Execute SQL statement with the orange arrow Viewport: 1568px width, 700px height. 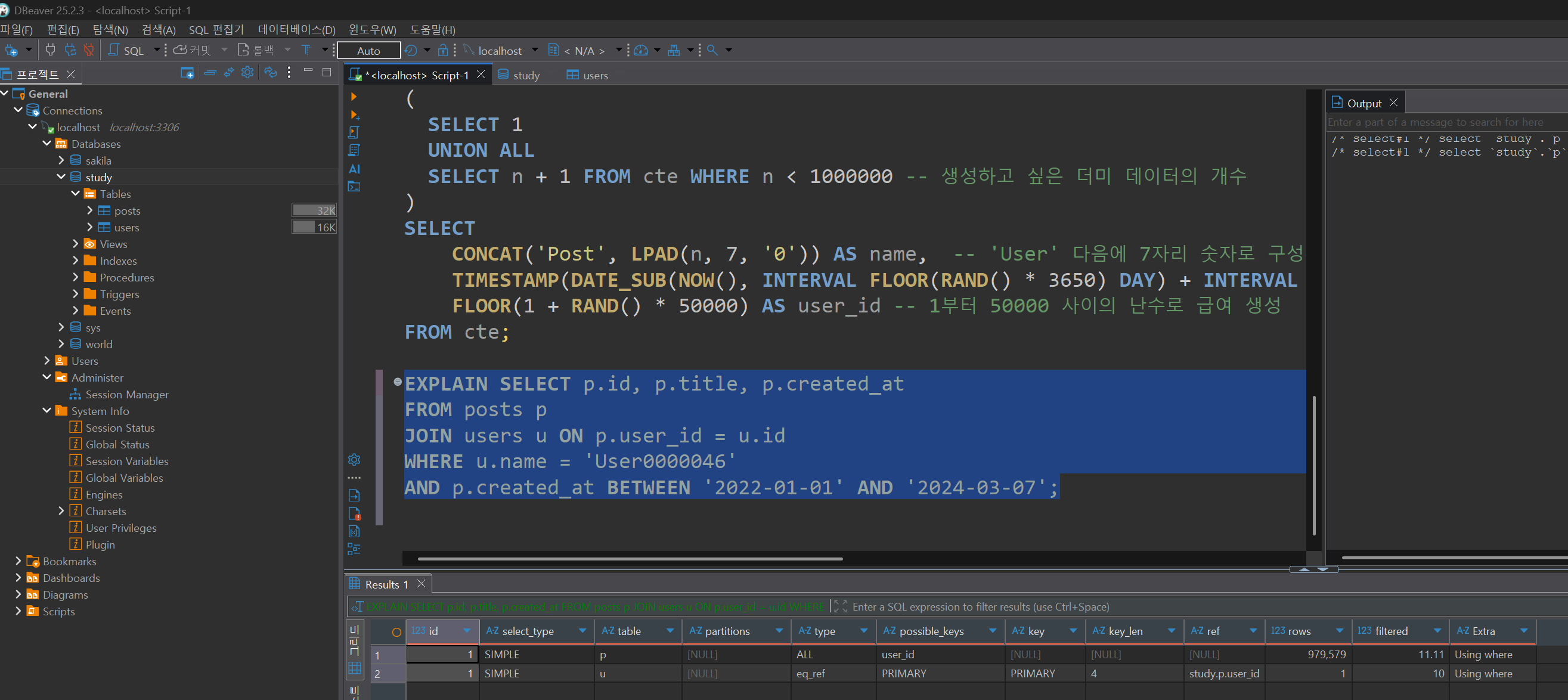click(354, 97)
